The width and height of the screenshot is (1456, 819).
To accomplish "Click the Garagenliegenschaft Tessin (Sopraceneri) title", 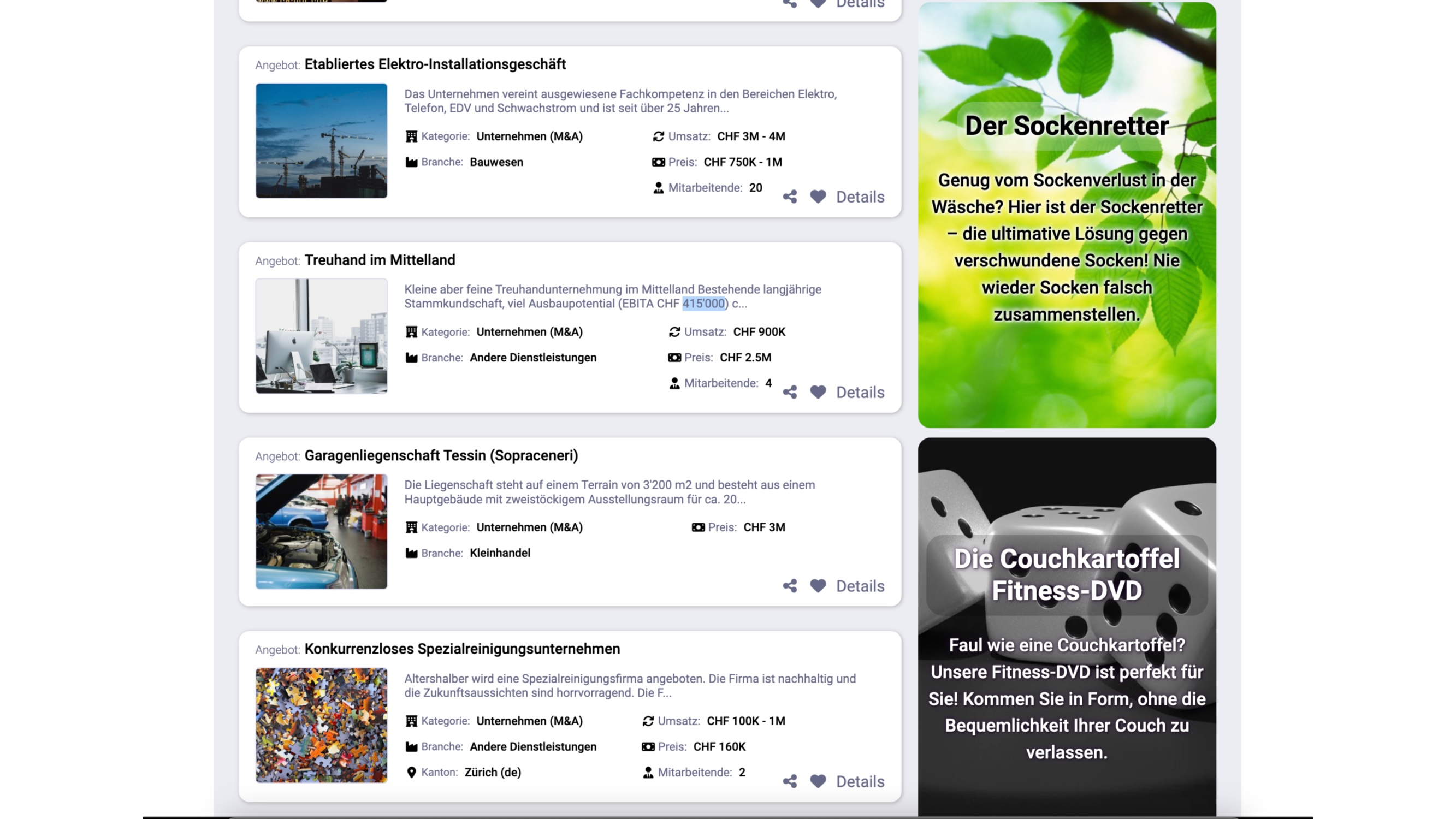I will [441, 455].
